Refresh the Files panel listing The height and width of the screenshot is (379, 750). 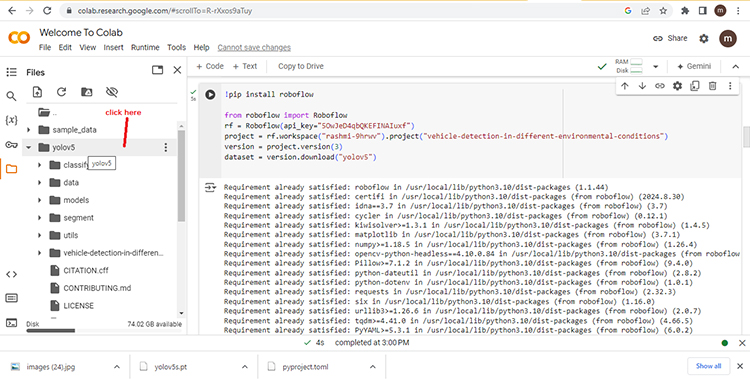(x=61, y=92)
